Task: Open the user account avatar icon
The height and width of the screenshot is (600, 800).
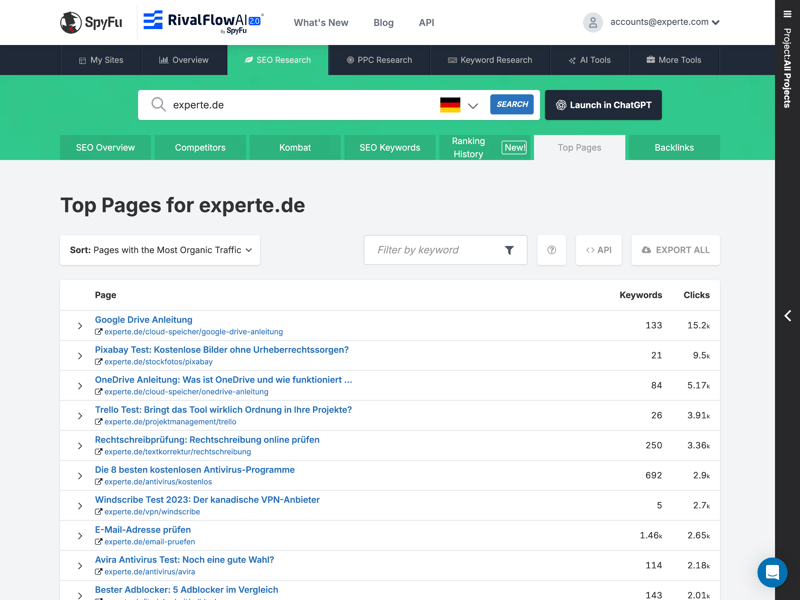Action: pyautogui.click(x=593, y=22)
